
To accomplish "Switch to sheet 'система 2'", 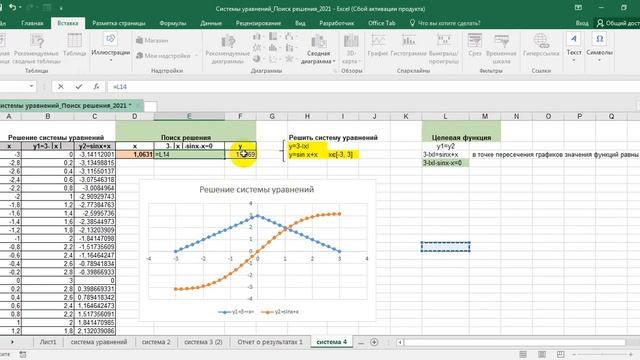I will 156,342.
